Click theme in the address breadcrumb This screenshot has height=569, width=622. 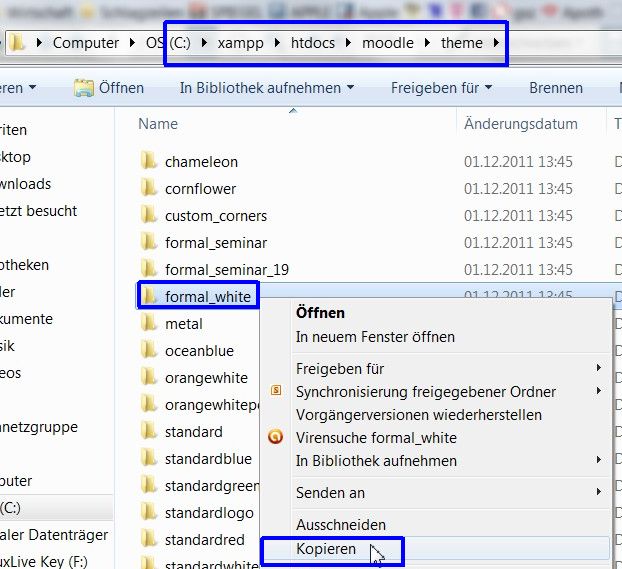pos(462,42)
